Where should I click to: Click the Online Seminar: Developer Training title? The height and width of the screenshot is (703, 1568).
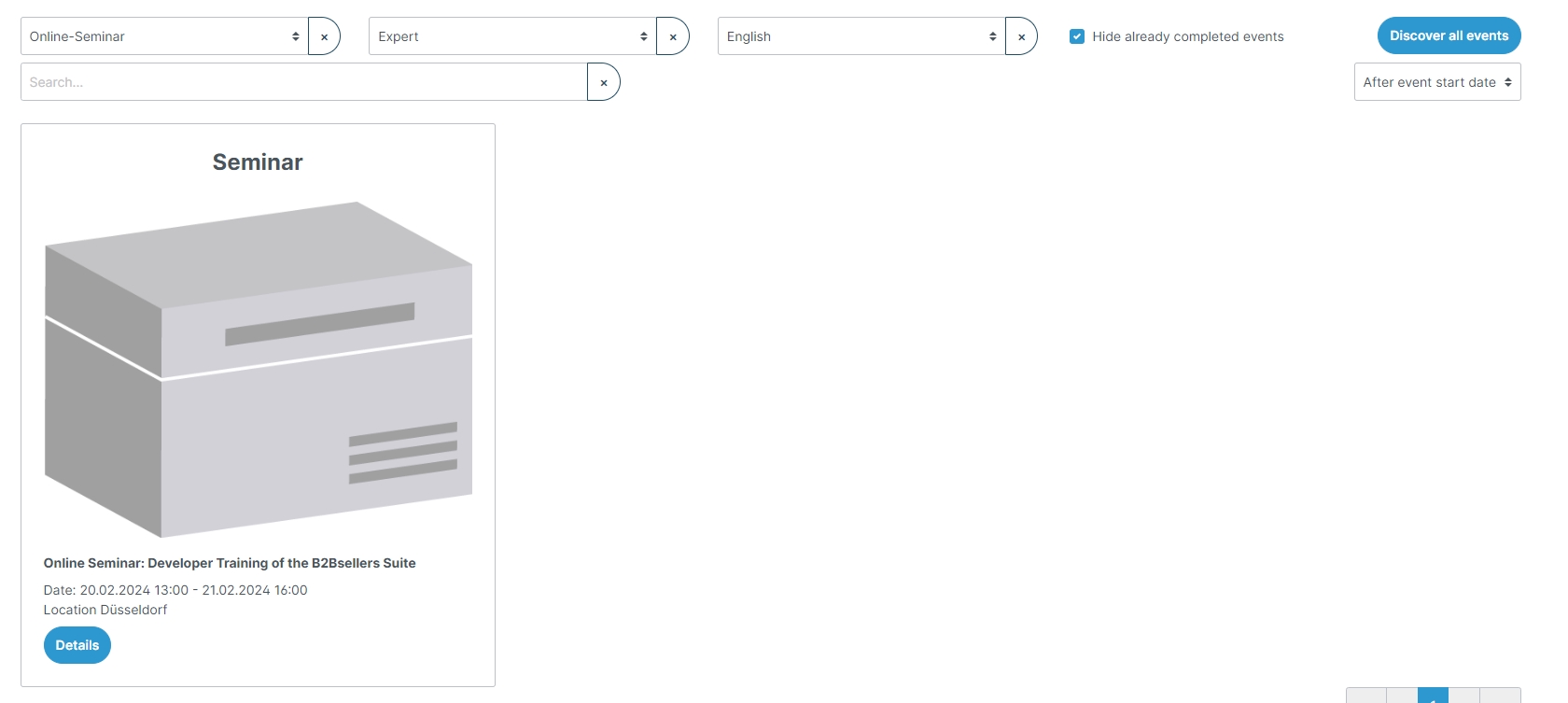pyautogui.click(x=230, y=563)
